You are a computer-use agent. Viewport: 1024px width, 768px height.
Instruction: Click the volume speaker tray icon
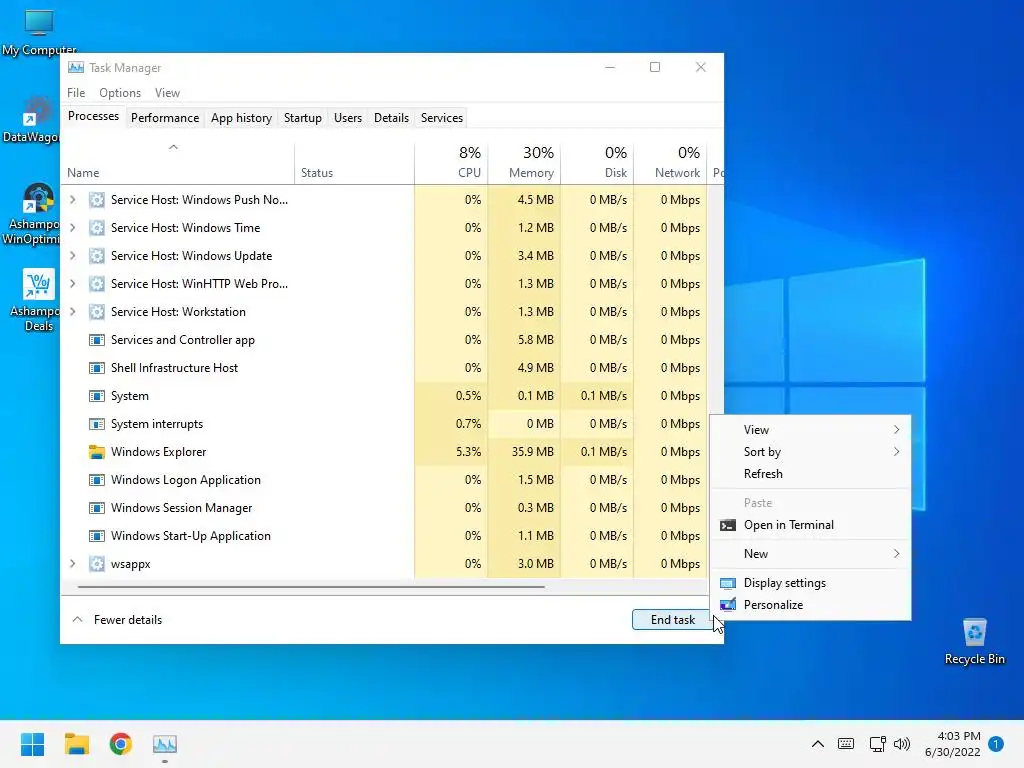(902, 744)
